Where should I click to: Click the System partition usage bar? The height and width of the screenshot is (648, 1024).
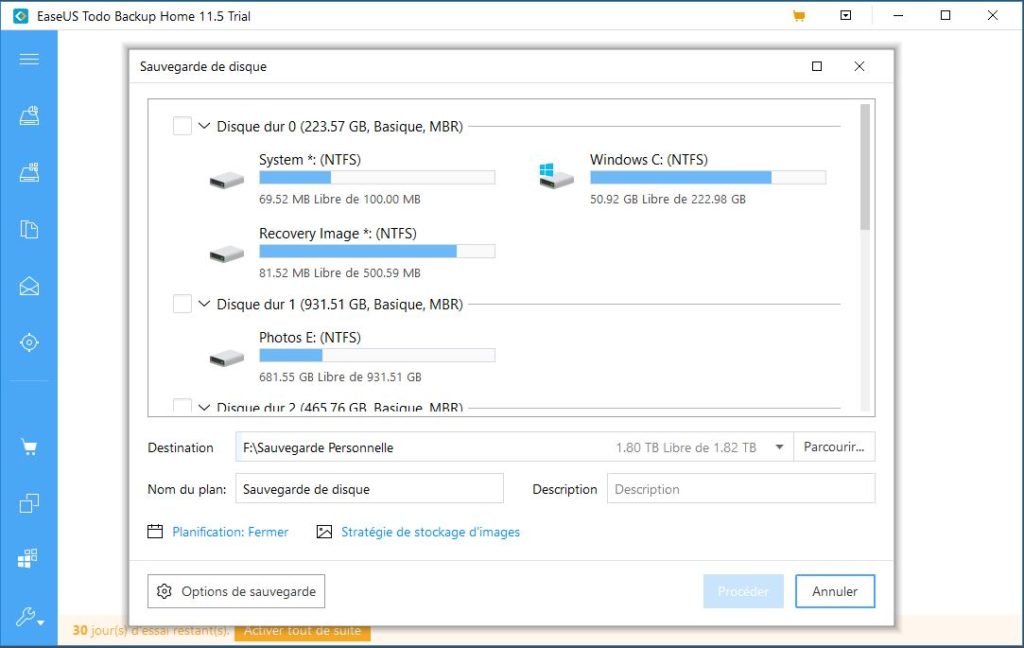(377, 177)
